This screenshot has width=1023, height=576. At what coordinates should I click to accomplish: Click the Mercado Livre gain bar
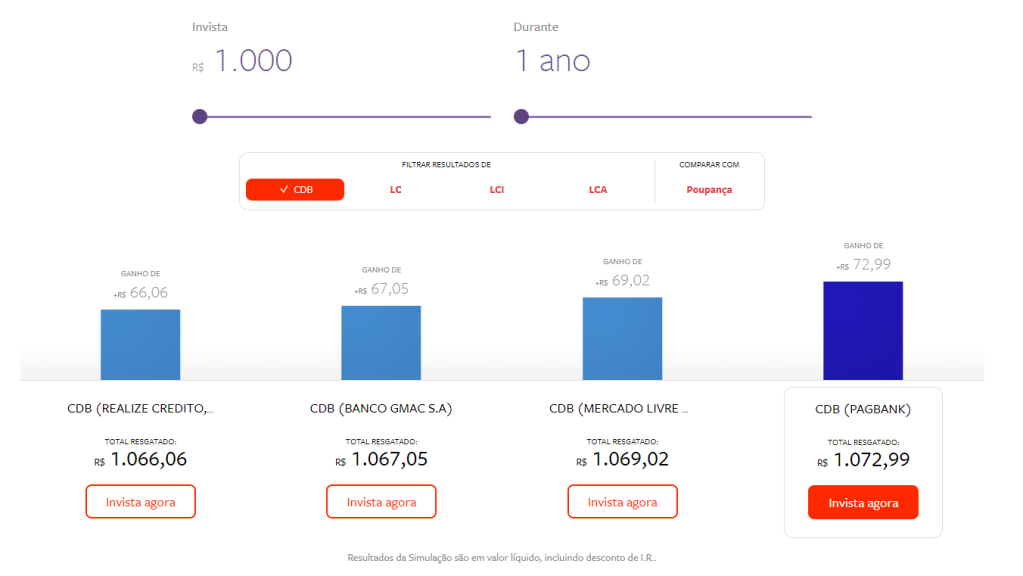(622, 338)
